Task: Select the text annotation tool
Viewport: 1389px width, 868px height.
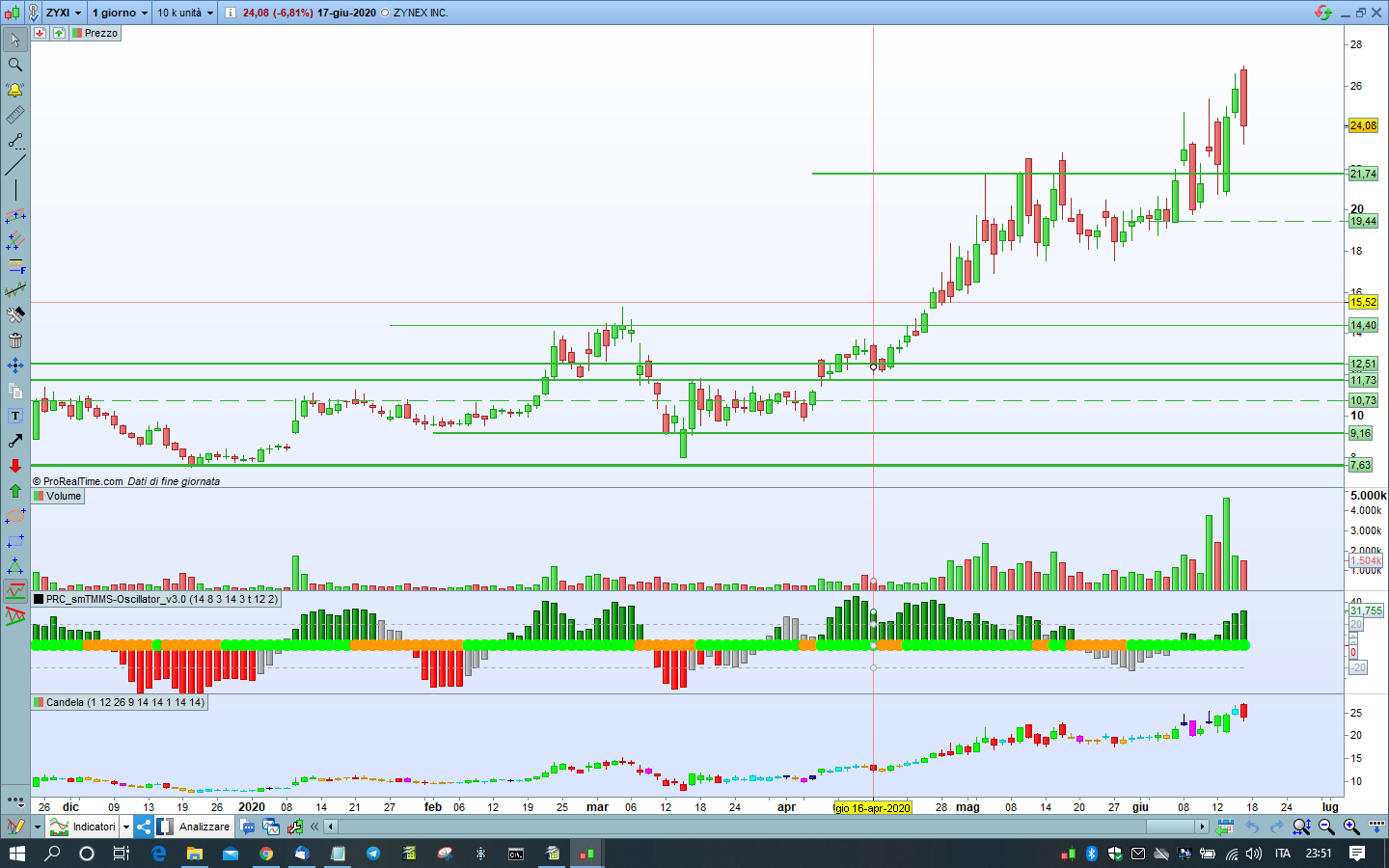Action: (14, 416)
